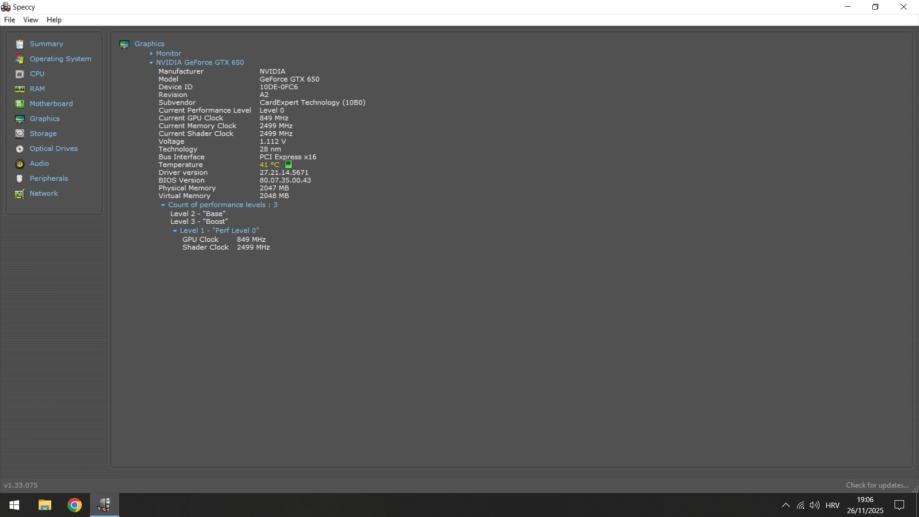The height and width of the screenshot is (517, 919).
Task: Go to the Storage page
Action: coord(43,134)
